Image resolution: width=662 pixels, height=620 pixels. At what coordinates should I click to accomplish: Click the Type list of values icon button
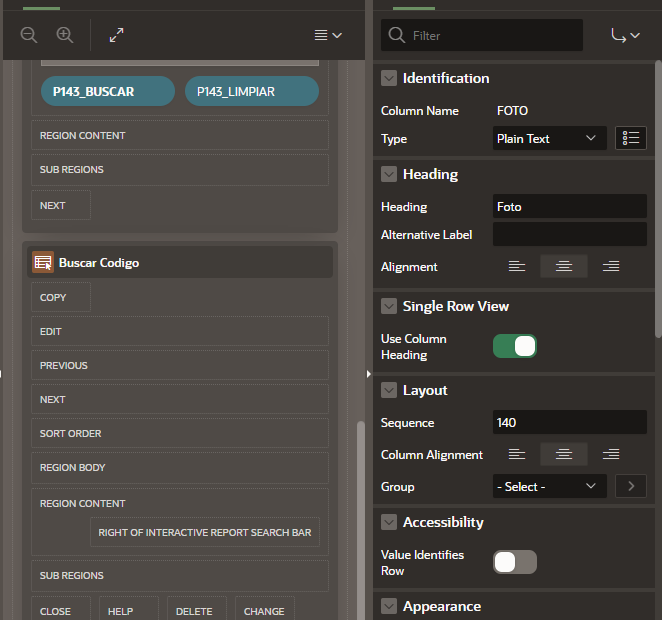tap(631, 138)
